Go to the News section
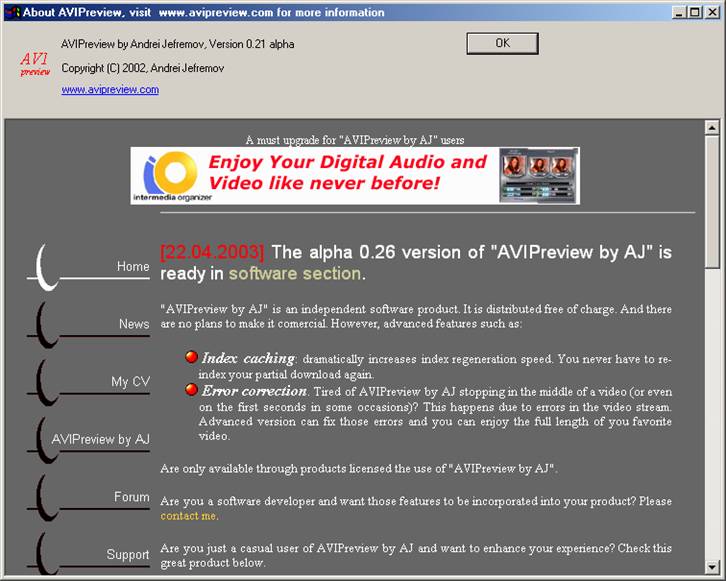 (x=133, y=324)
